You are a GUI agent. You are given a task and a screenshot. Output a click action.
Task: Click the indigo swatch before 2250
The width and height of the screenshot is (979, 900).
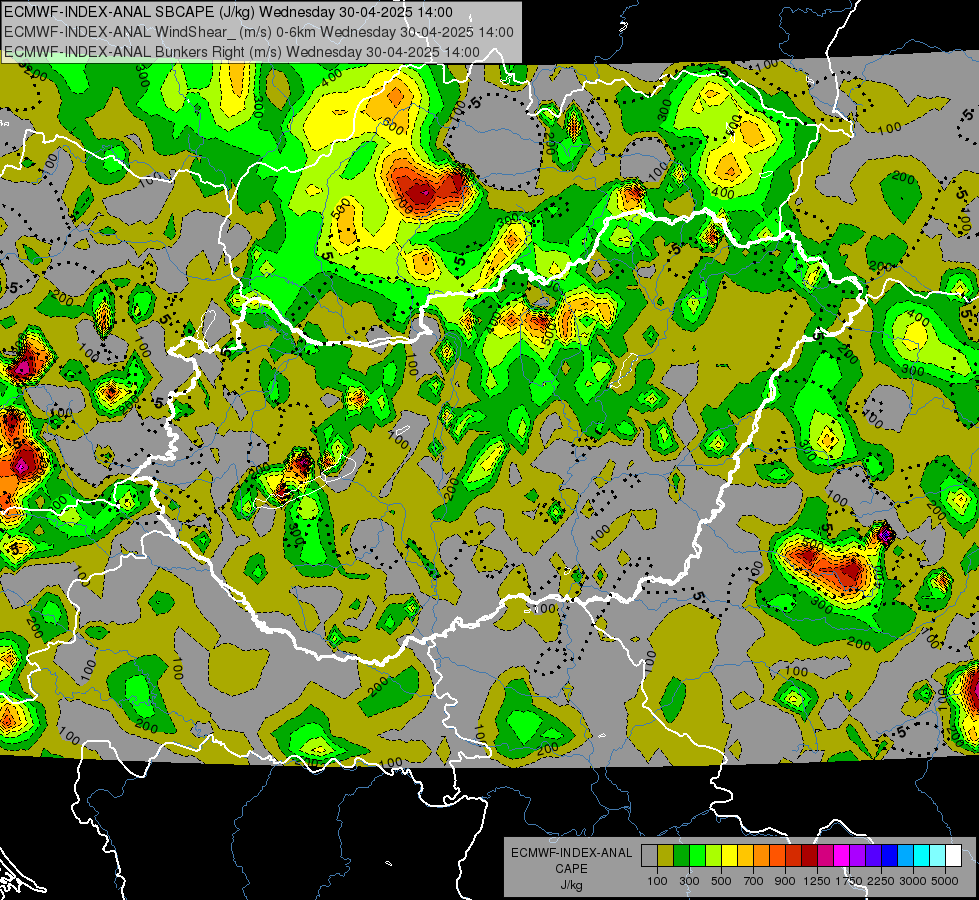tap(873, 855)
